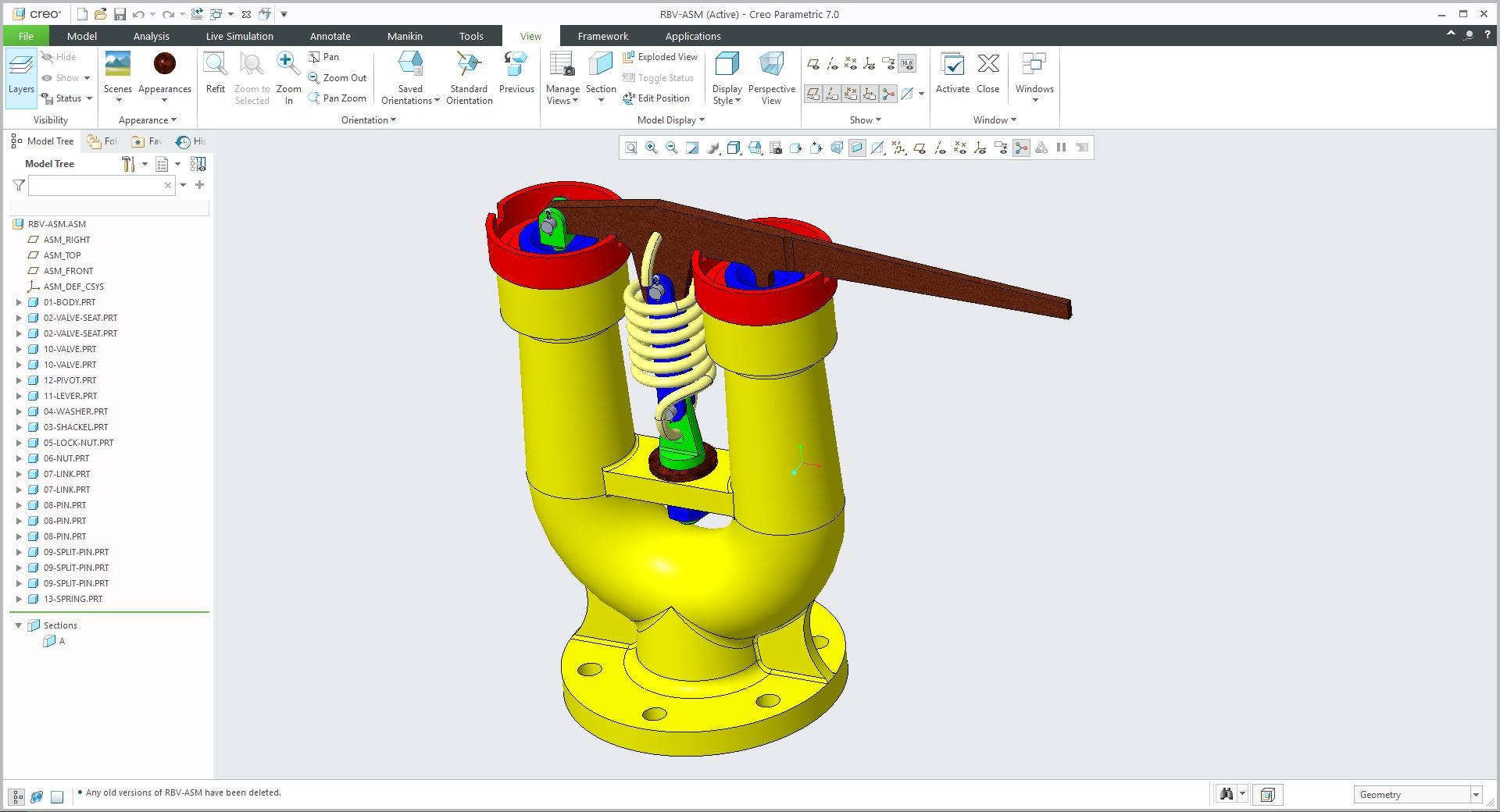Image resolution: width=1500 pixels, height=812 pixels.
Task: Expand the 01-BODY.PRT tree node
Action: 20,302
